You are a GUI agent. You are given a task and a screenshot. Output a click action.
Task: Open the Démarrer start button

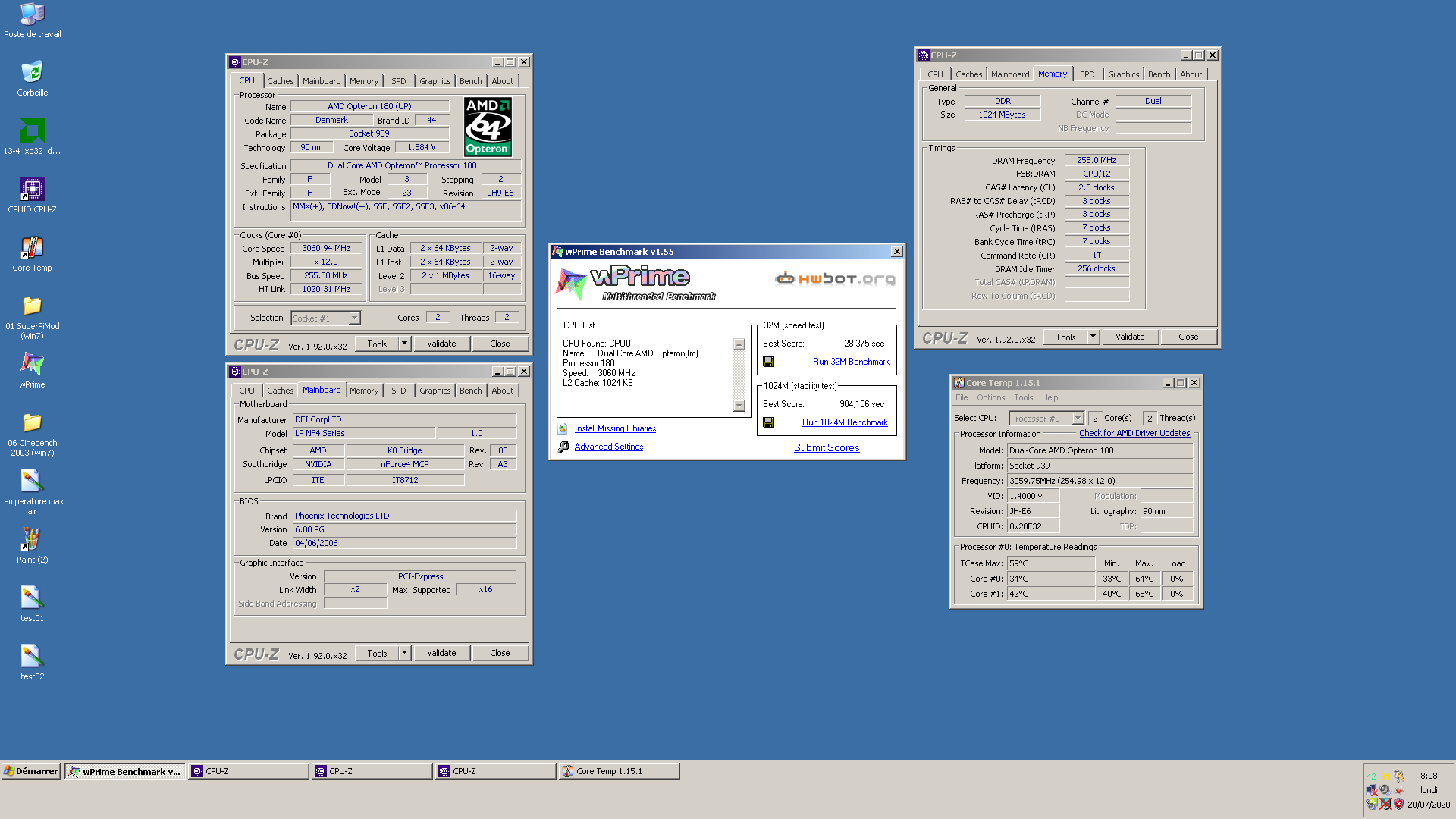point(31,771)
